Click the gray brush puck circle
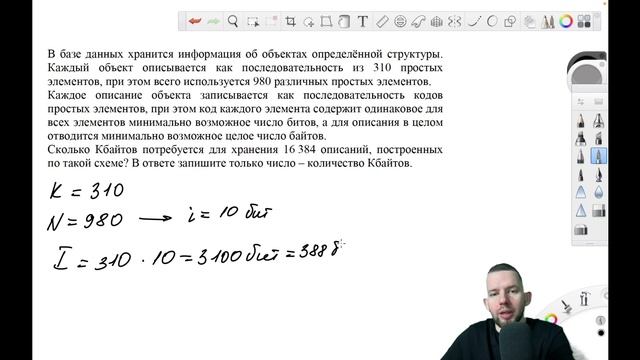 tap(587, 75)
